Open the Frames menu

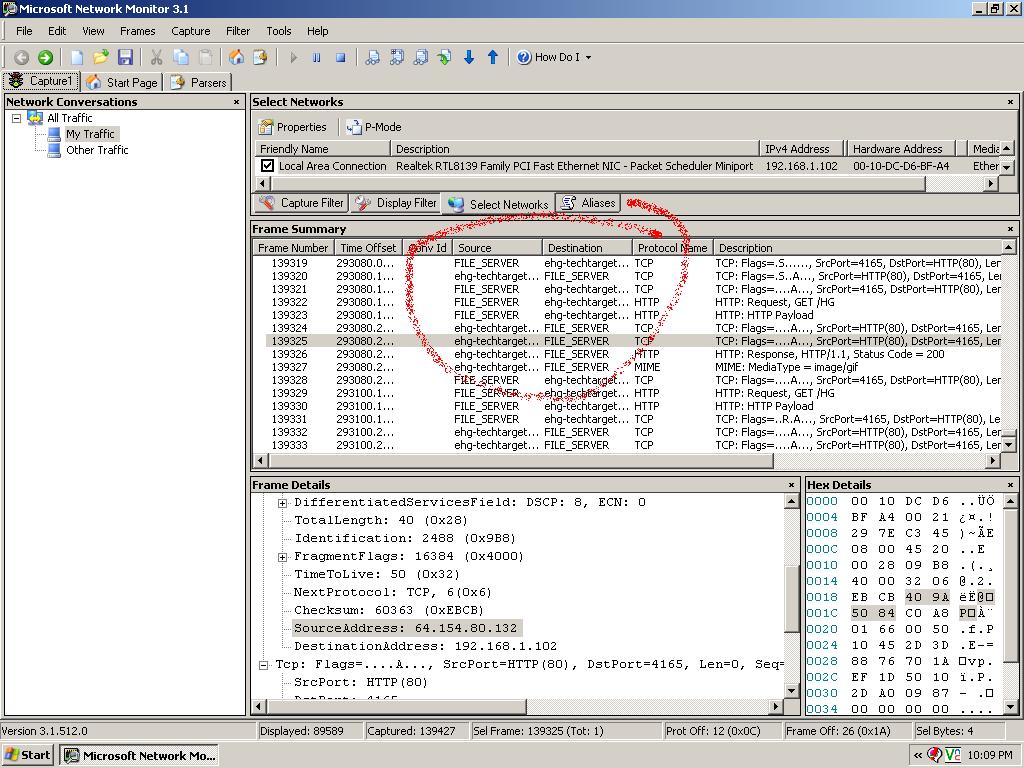[137, 31]
